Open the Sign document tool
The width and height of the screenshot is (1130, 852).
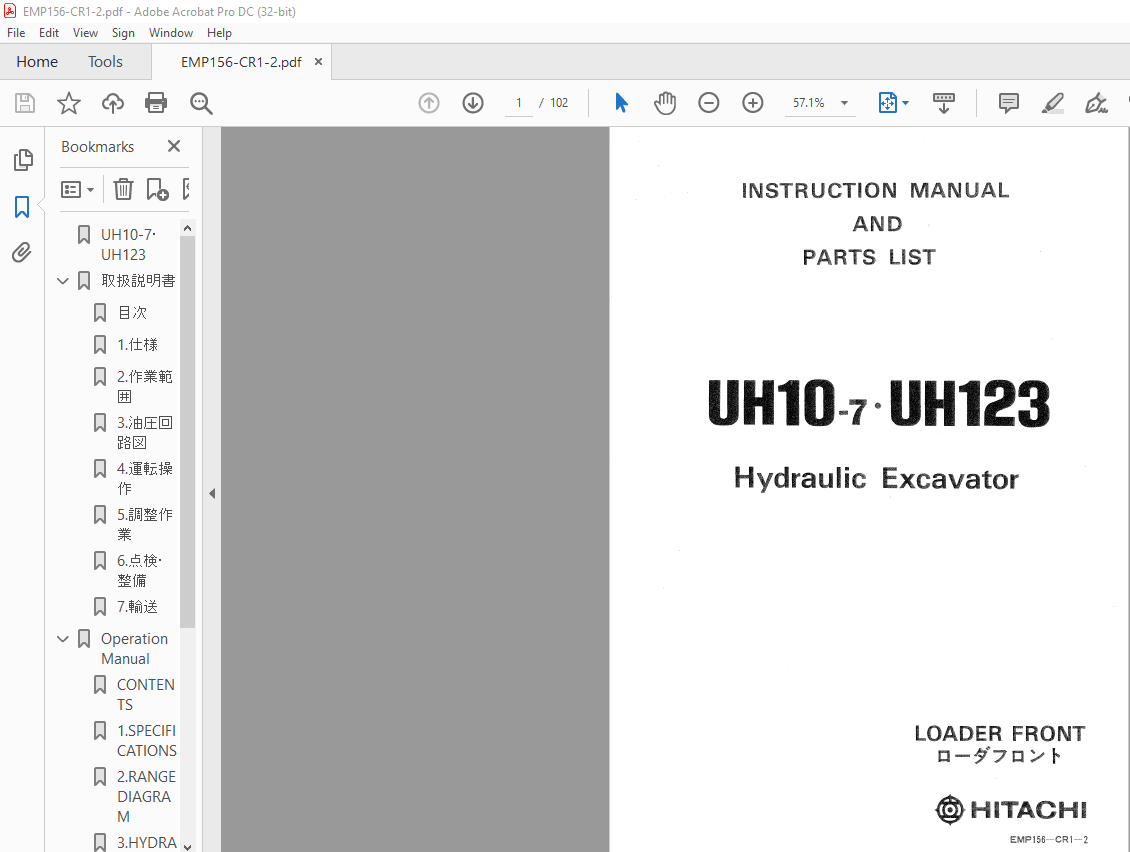[1096, 103]
